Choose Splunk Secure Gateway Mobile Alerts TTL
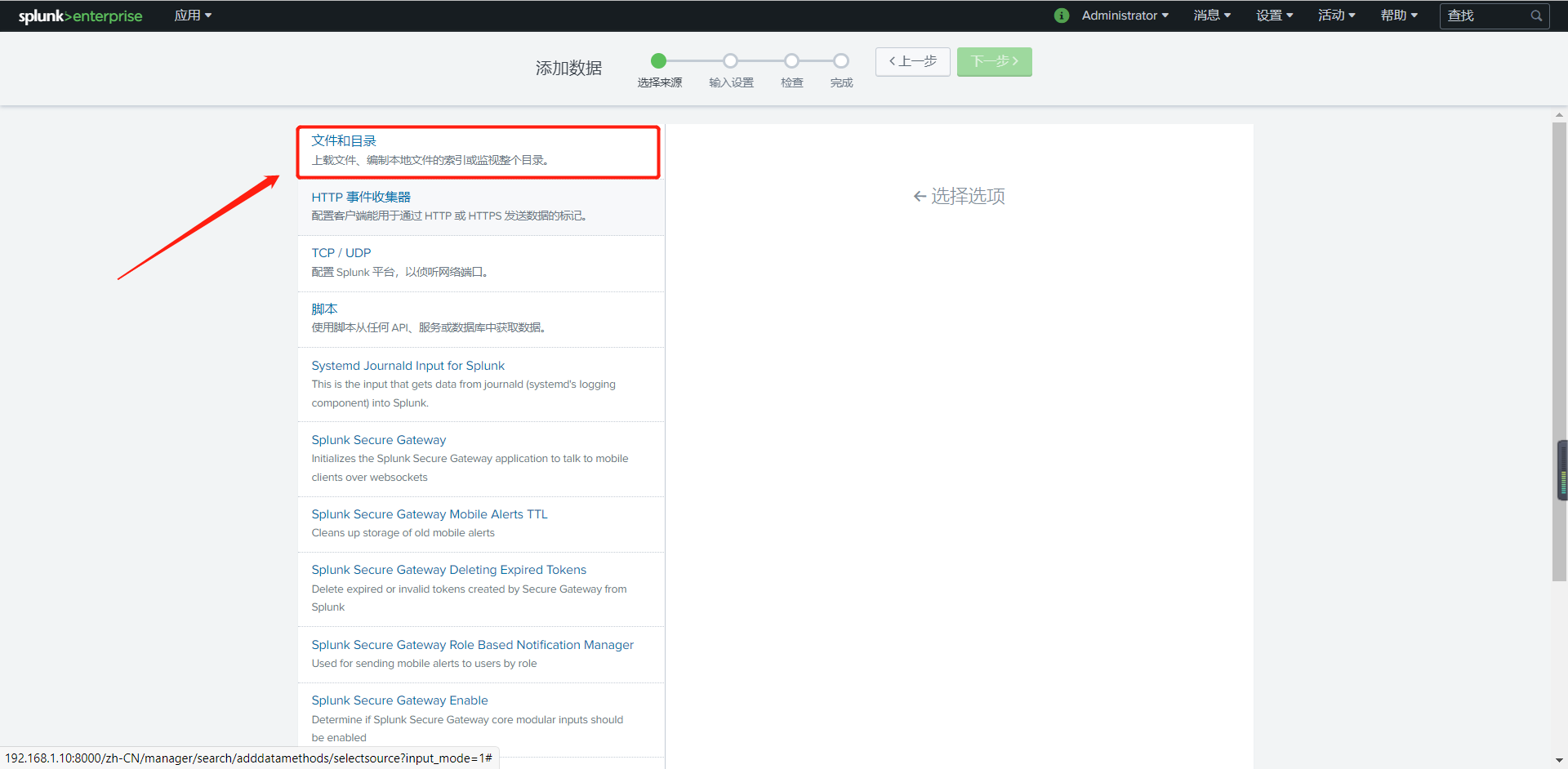This screenshot has height=769, width=1568. (480, 524)
